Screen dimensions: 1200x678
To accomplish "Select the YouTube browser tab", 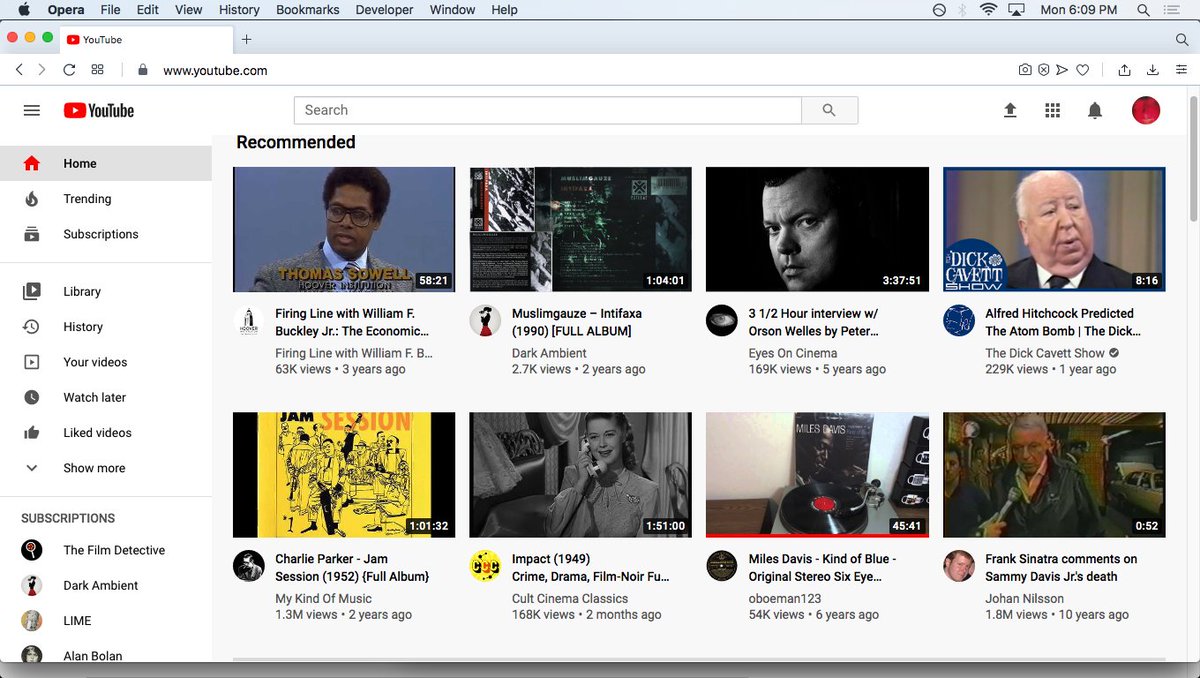I will pos(145,39).
